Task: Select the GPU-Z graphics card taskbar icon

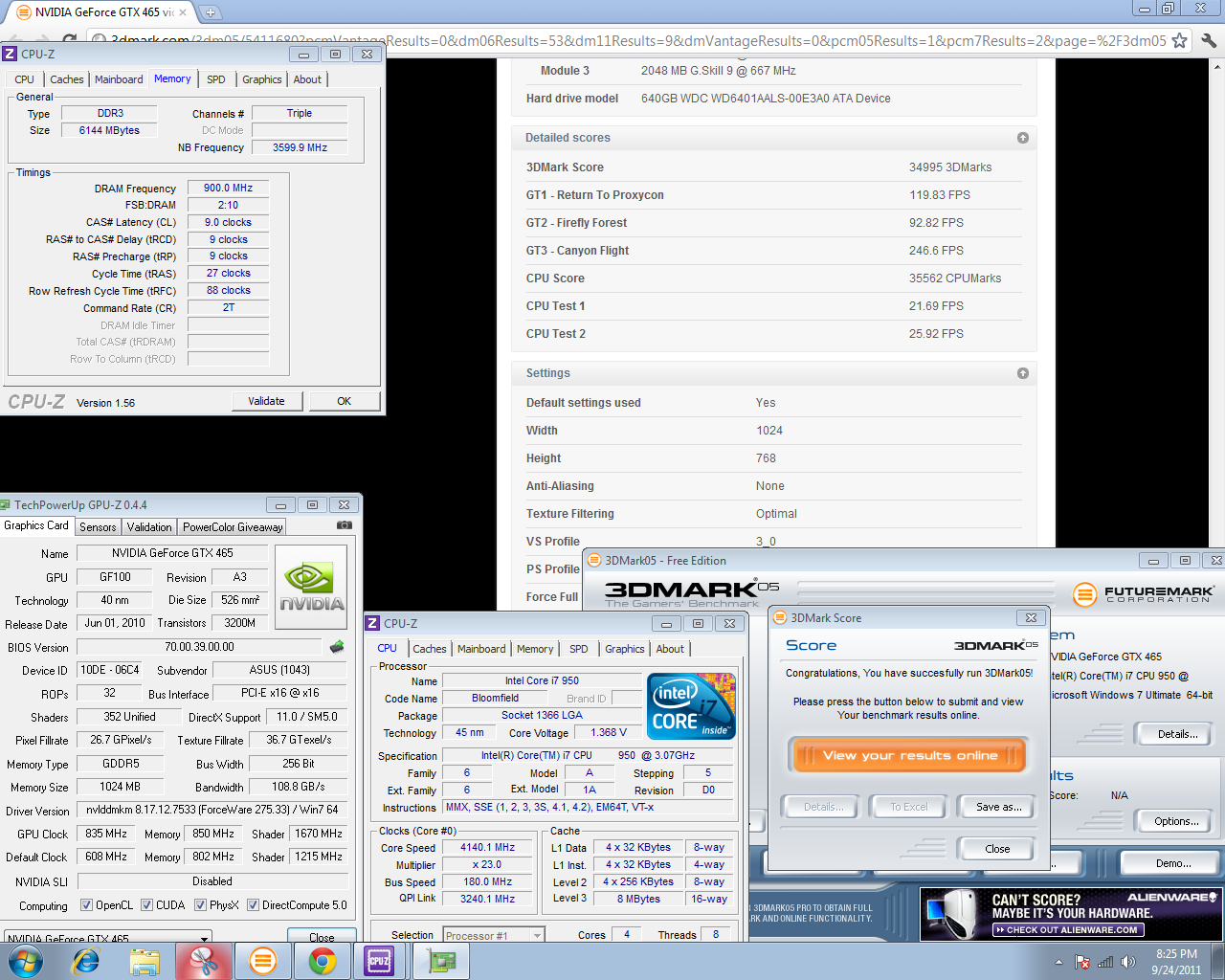Action: tap(441, 961)
